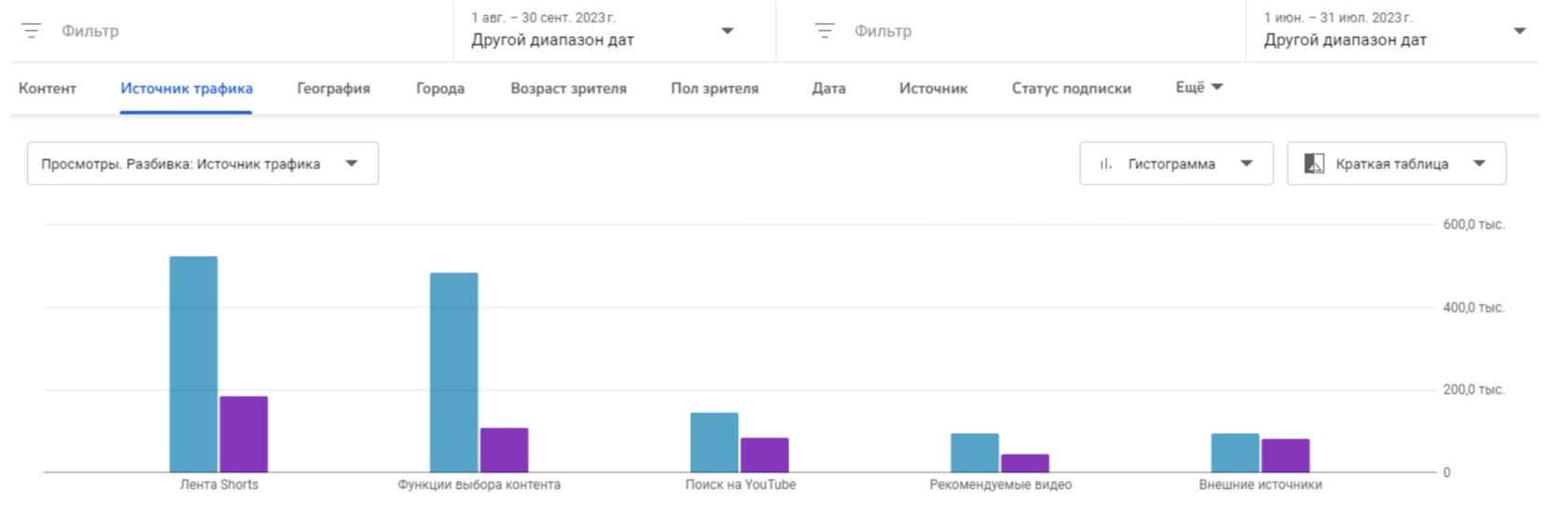Click the blue Функции выбора контента bar
The image size is (1568, 519).
coord(454,372)
